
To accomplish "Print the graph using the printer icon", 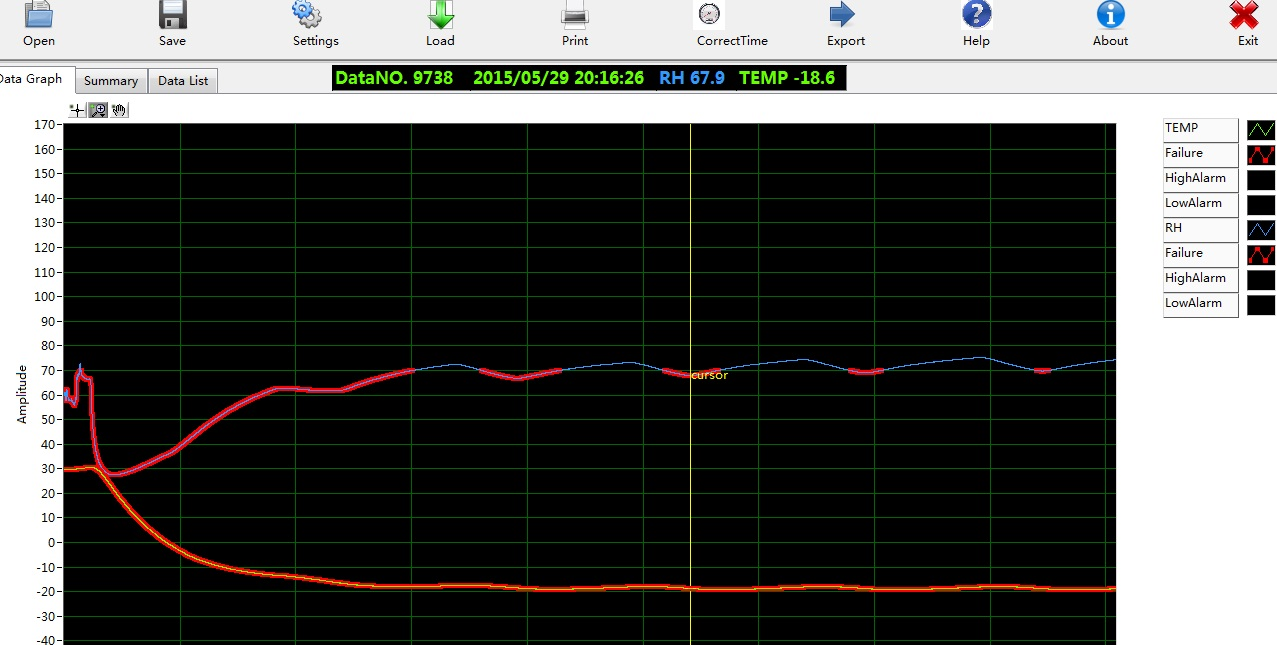I will 575,16.
